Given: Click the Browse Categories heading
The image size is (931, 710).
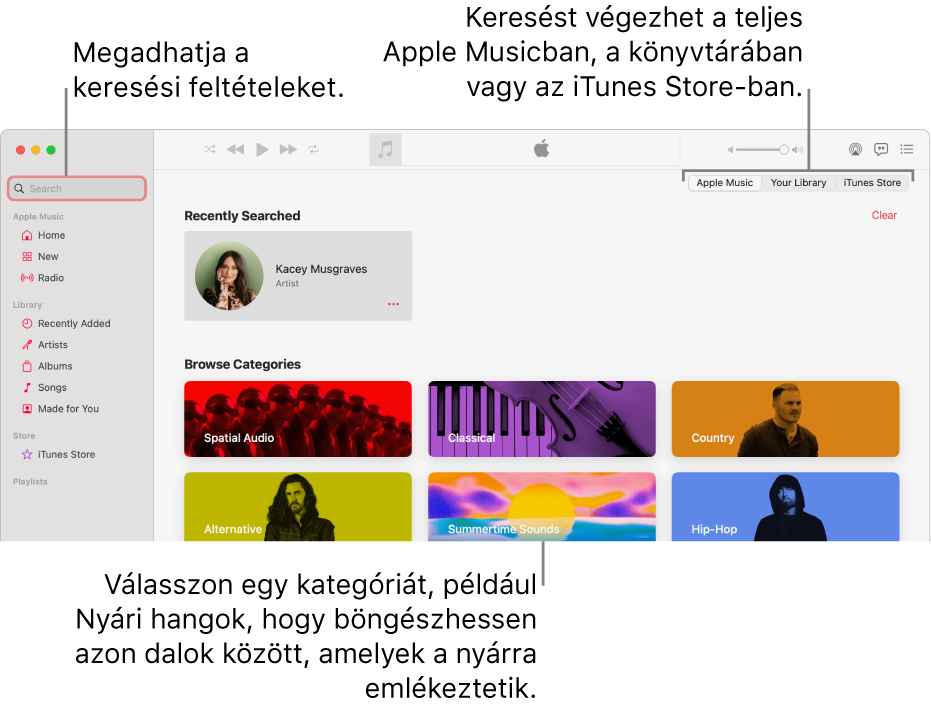Looking at the screenshot, I should pos(242,364).
